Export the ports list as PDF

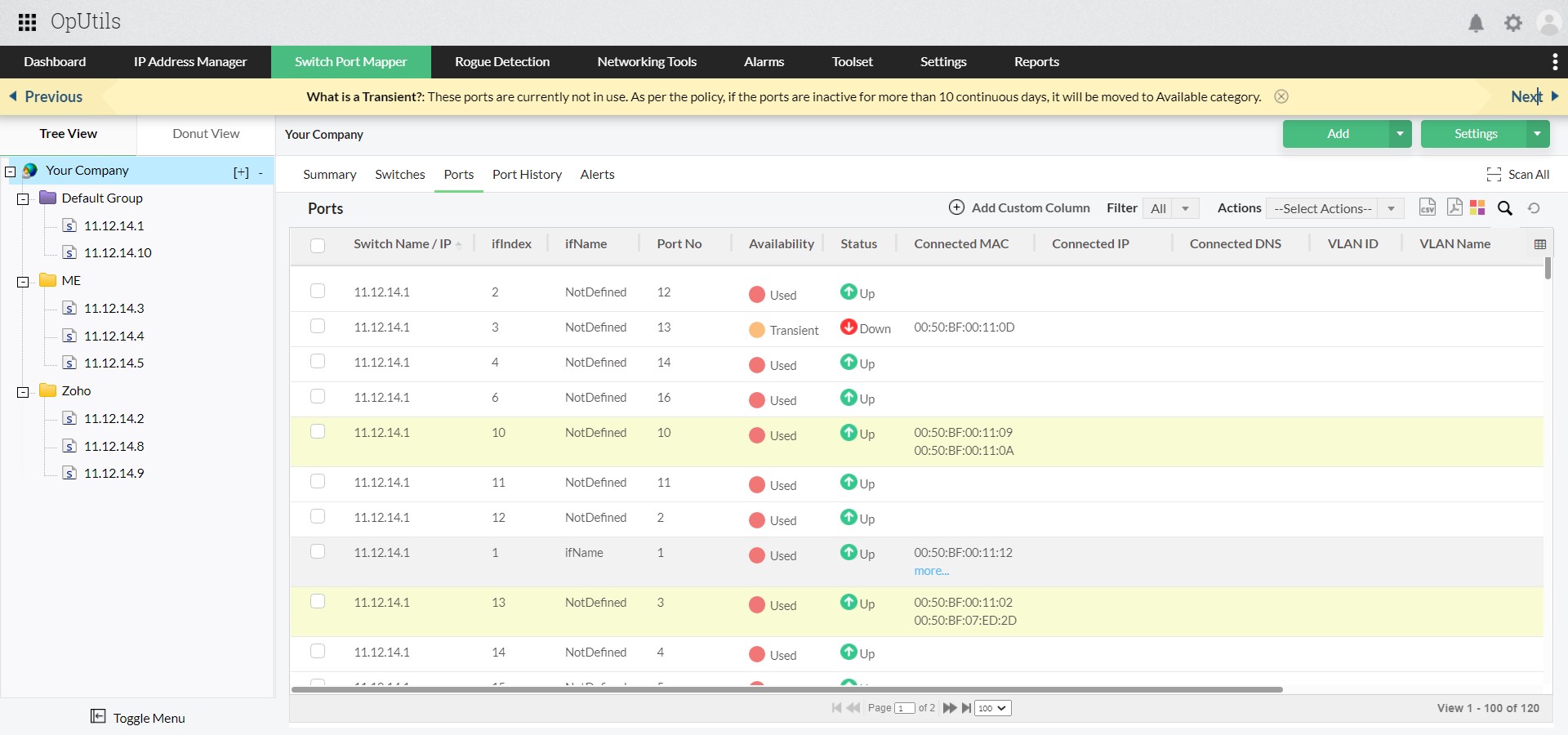click(x=1454, y=208)
